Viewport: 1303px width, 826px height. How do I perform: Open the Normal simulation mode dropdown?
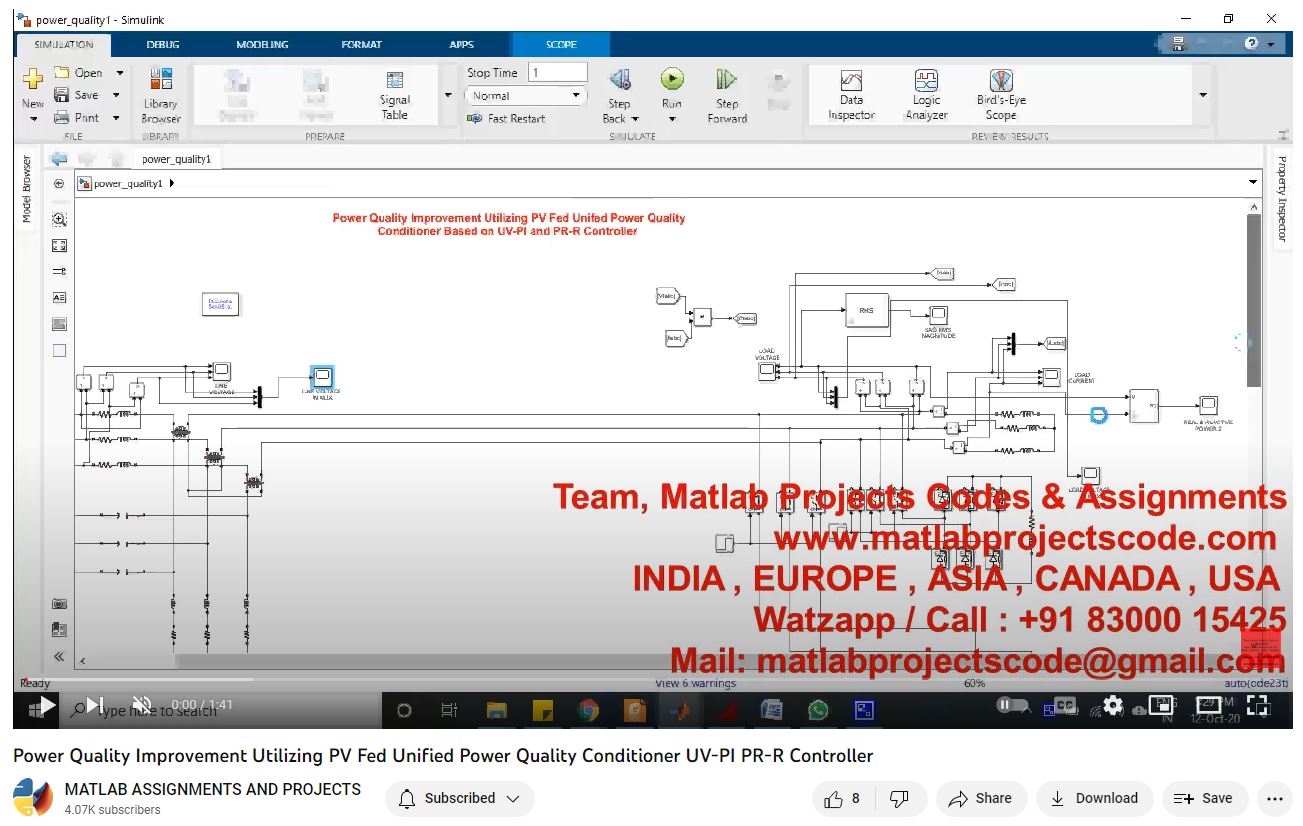pyautogui.click(x=525, y=96)
